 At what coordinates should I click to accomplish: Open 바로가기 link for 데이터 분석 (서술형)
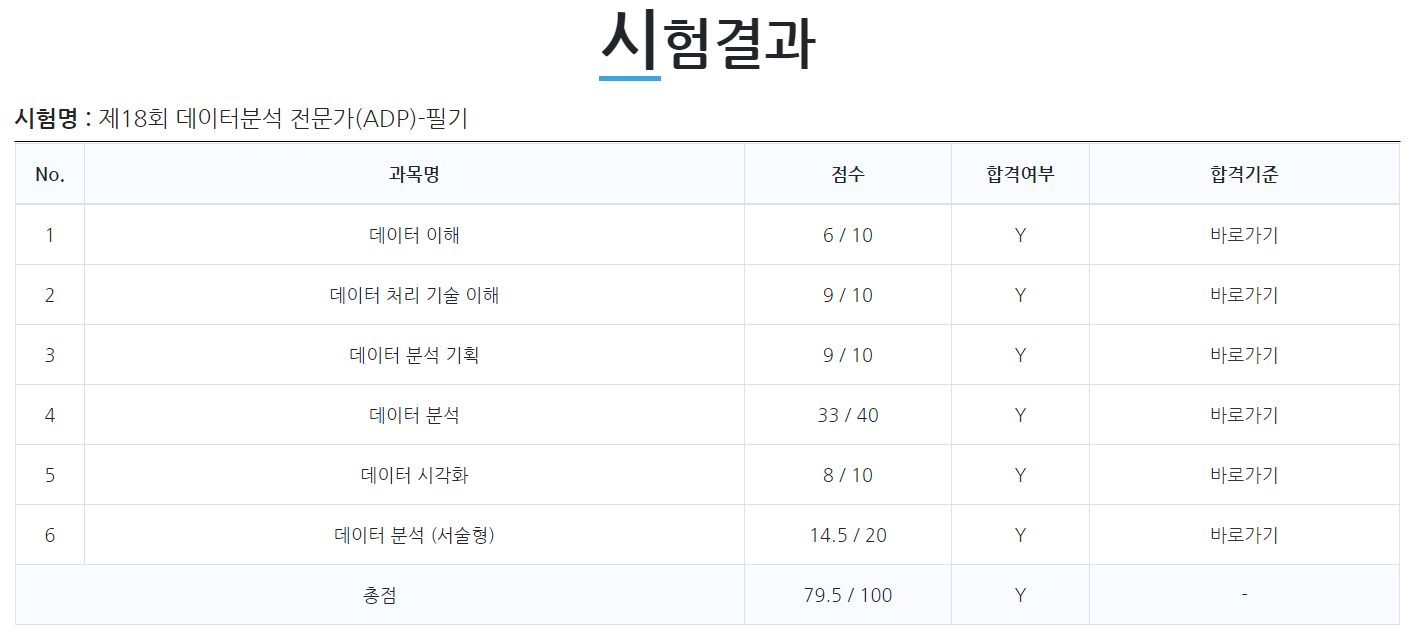coord(1244,534)
